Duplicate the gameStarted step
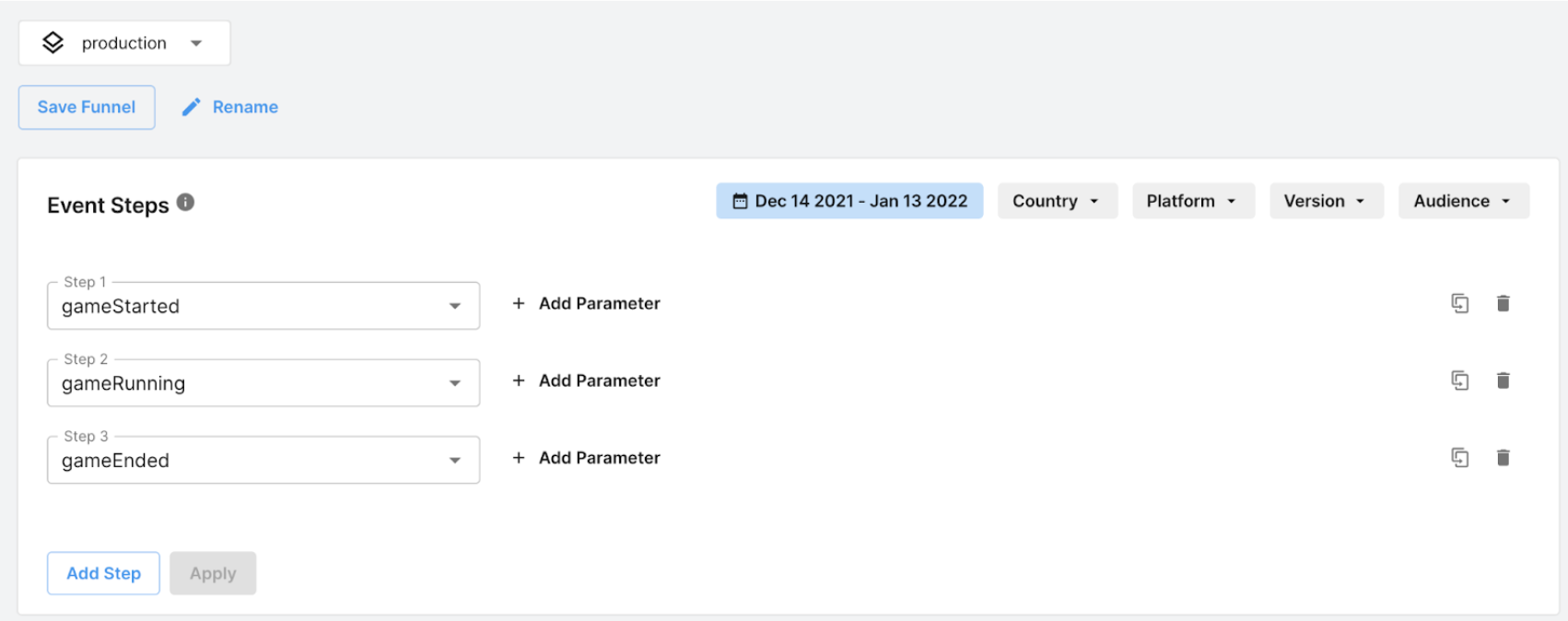1568x621 pixels. tap(1459, 303)
